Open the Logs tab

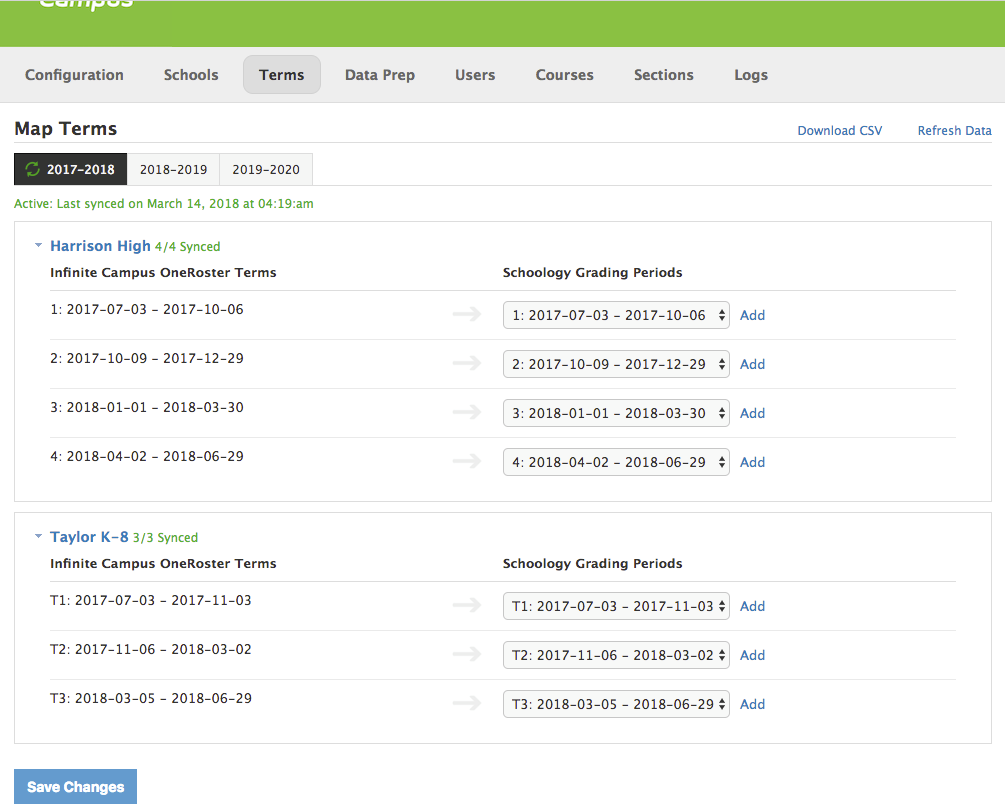click(750, 75)
